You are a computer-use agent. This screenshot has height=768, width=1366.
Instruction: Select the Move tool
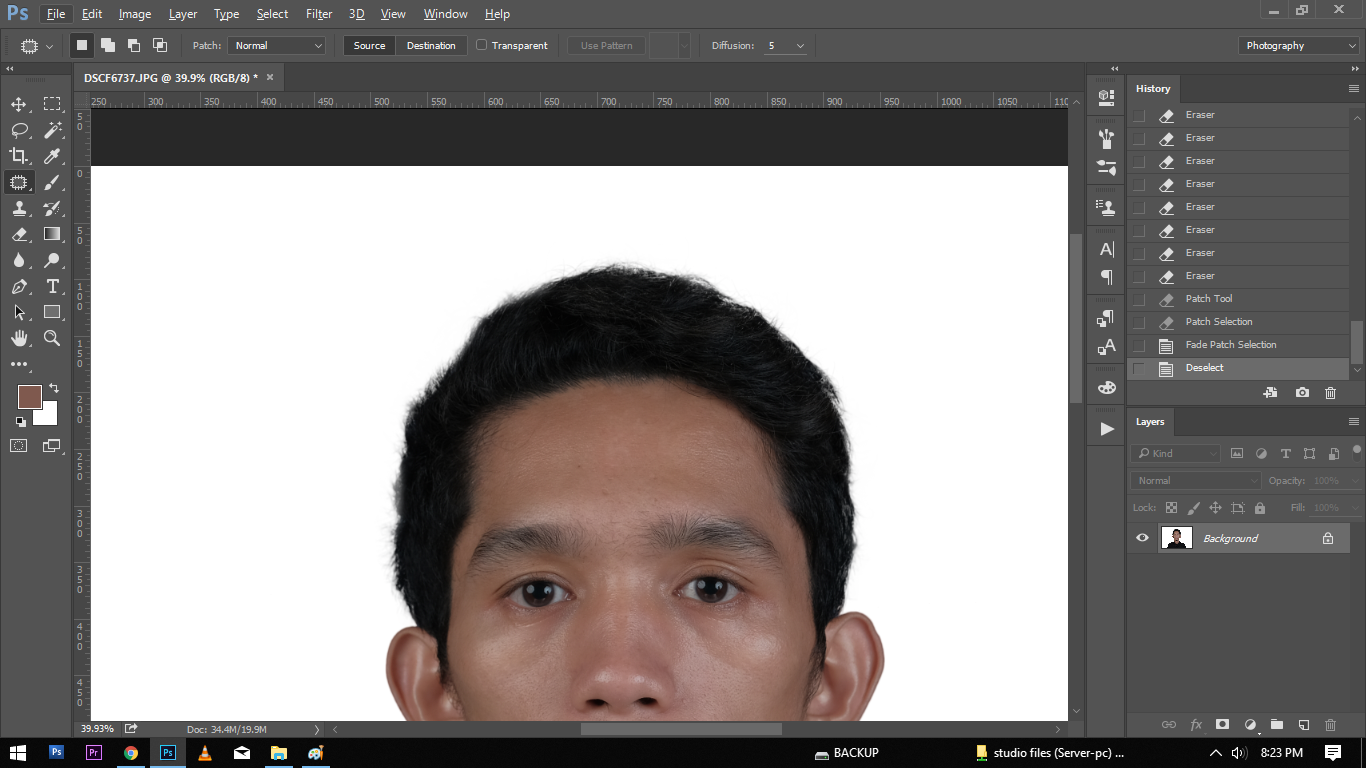[19, 104]
